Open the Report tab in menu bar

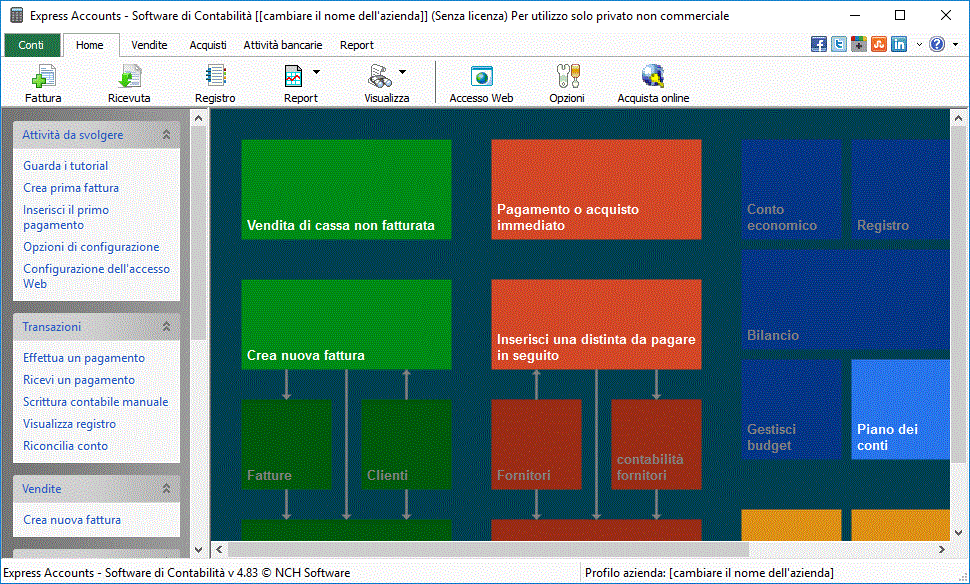pyautogui.click(x=357, y=45)
